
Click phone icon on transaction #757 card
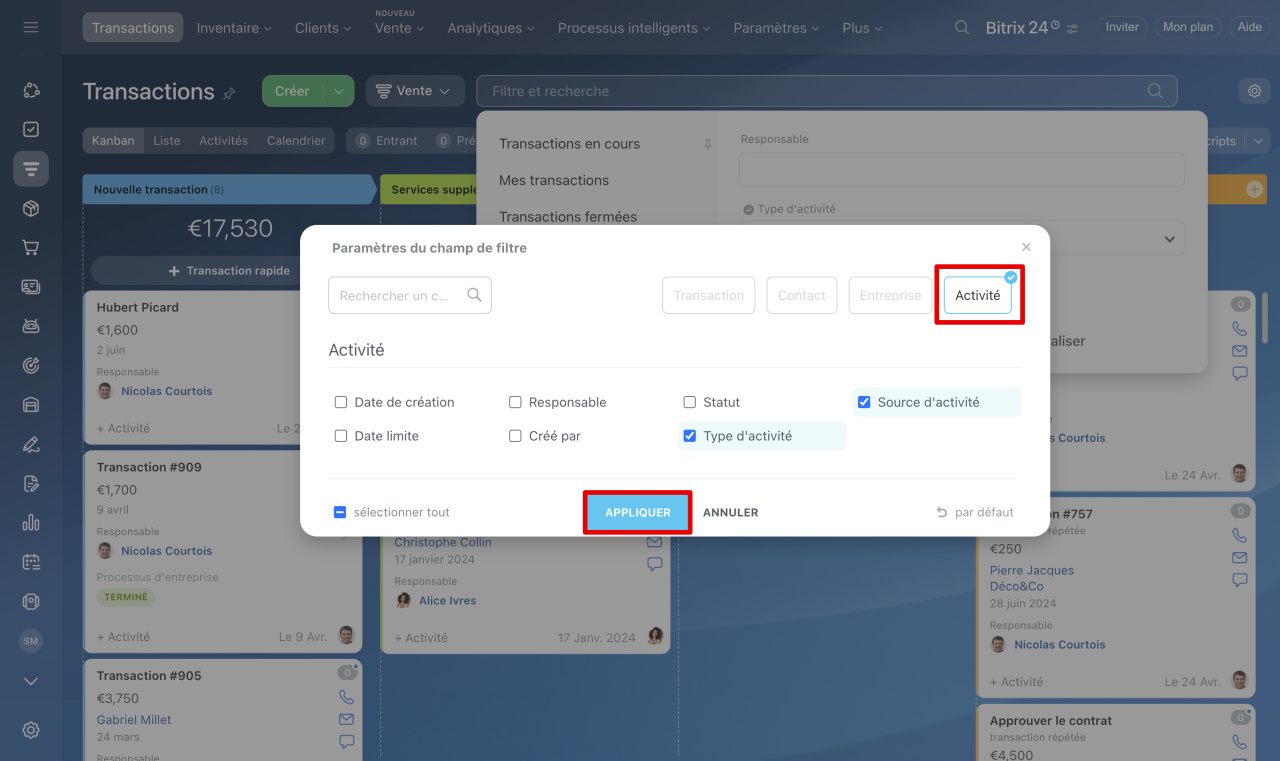tap(1240, 536)
